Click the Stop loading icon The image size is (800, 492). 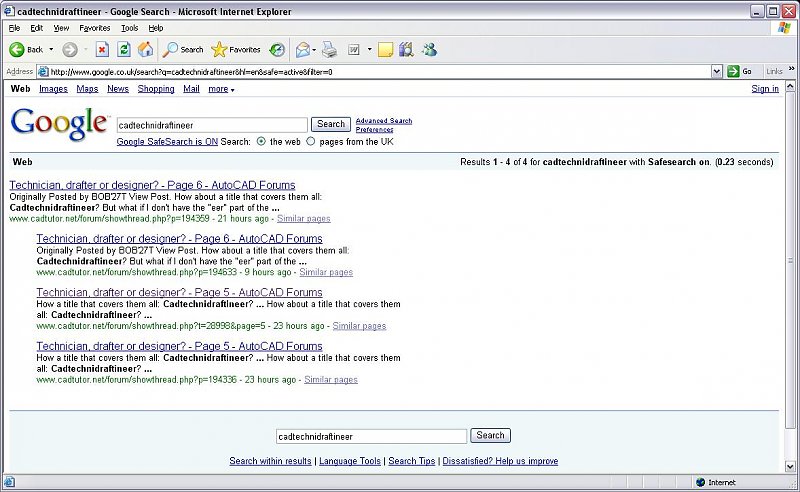coord(102,49)
